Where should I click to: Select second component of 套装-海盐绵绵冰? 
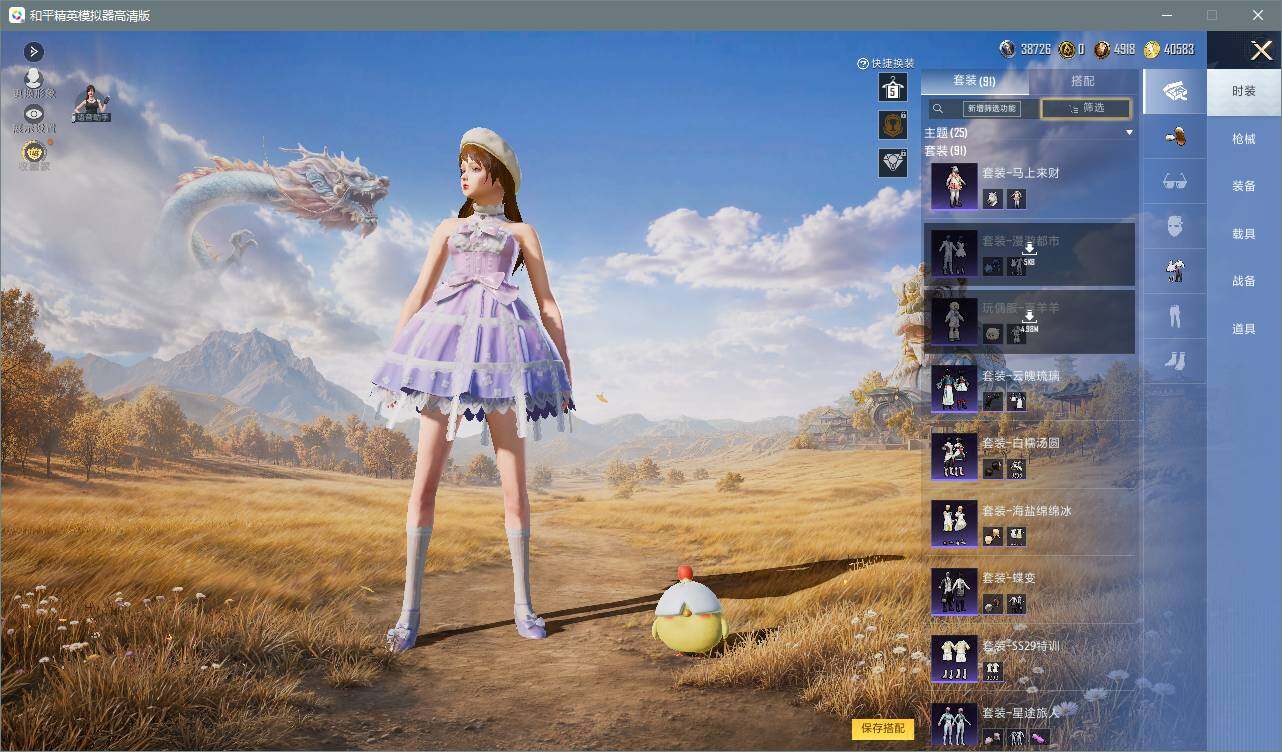1017,537
